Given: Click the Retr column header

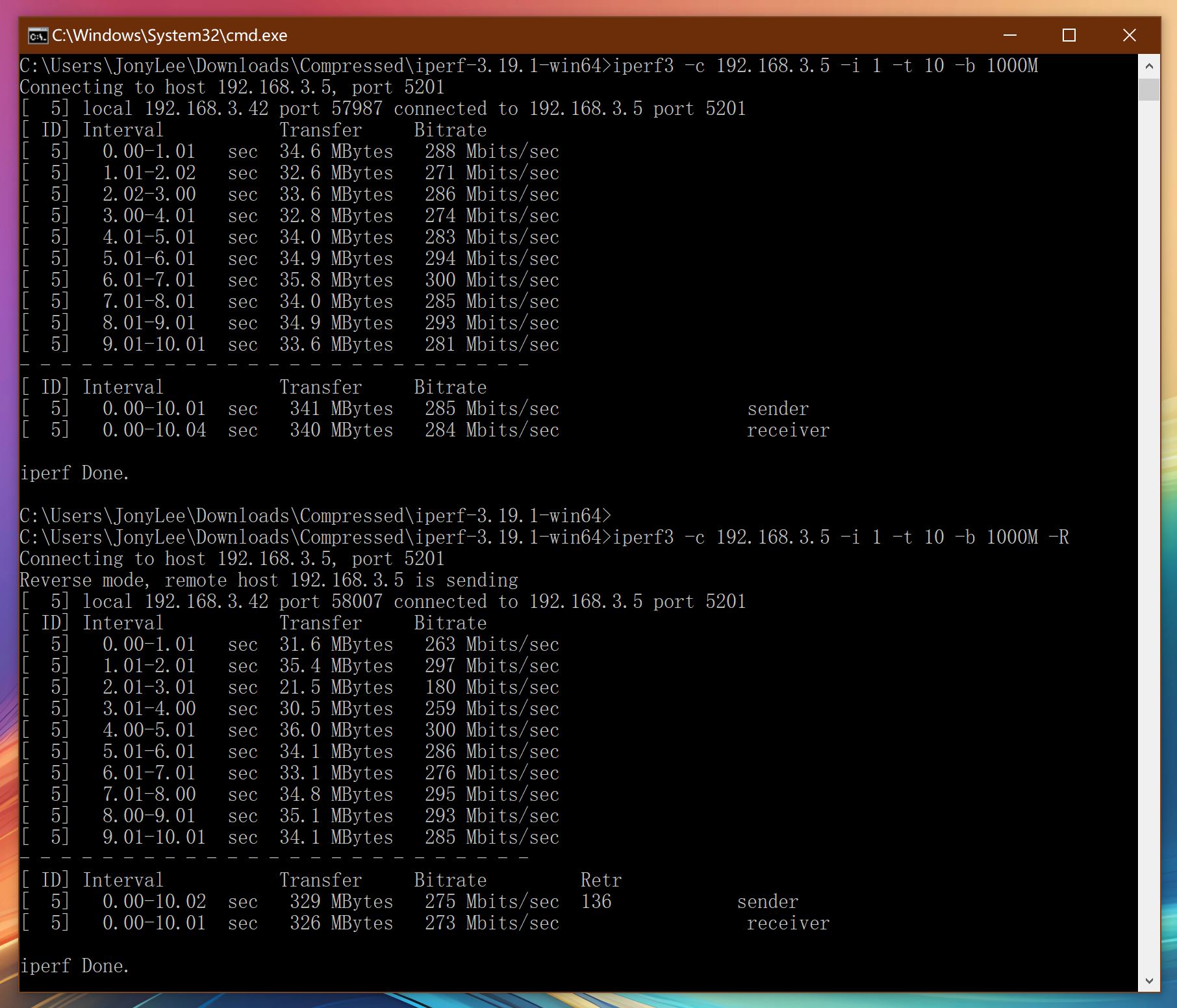Looking at the screenshot, I should pos(601,880).
